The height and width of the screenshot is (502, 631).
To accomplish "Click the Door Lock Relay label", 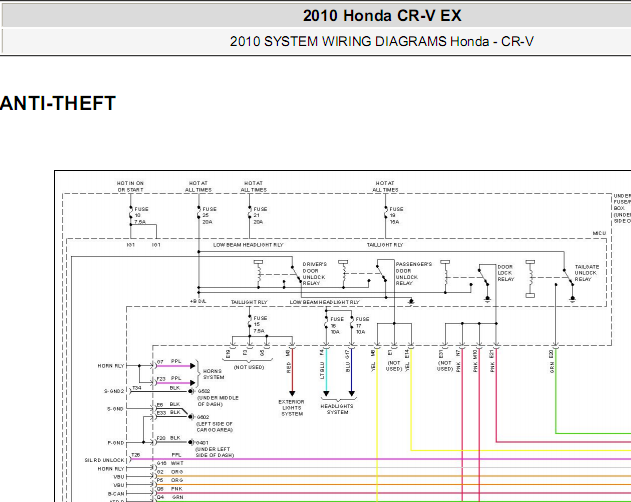I will coord(505,273).
